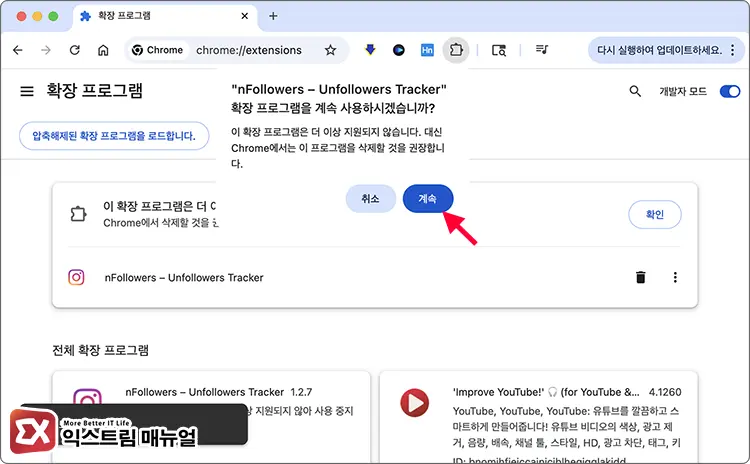Open the media control playlist icon
Screen dimensions: 750x464
tap(542, 50)
